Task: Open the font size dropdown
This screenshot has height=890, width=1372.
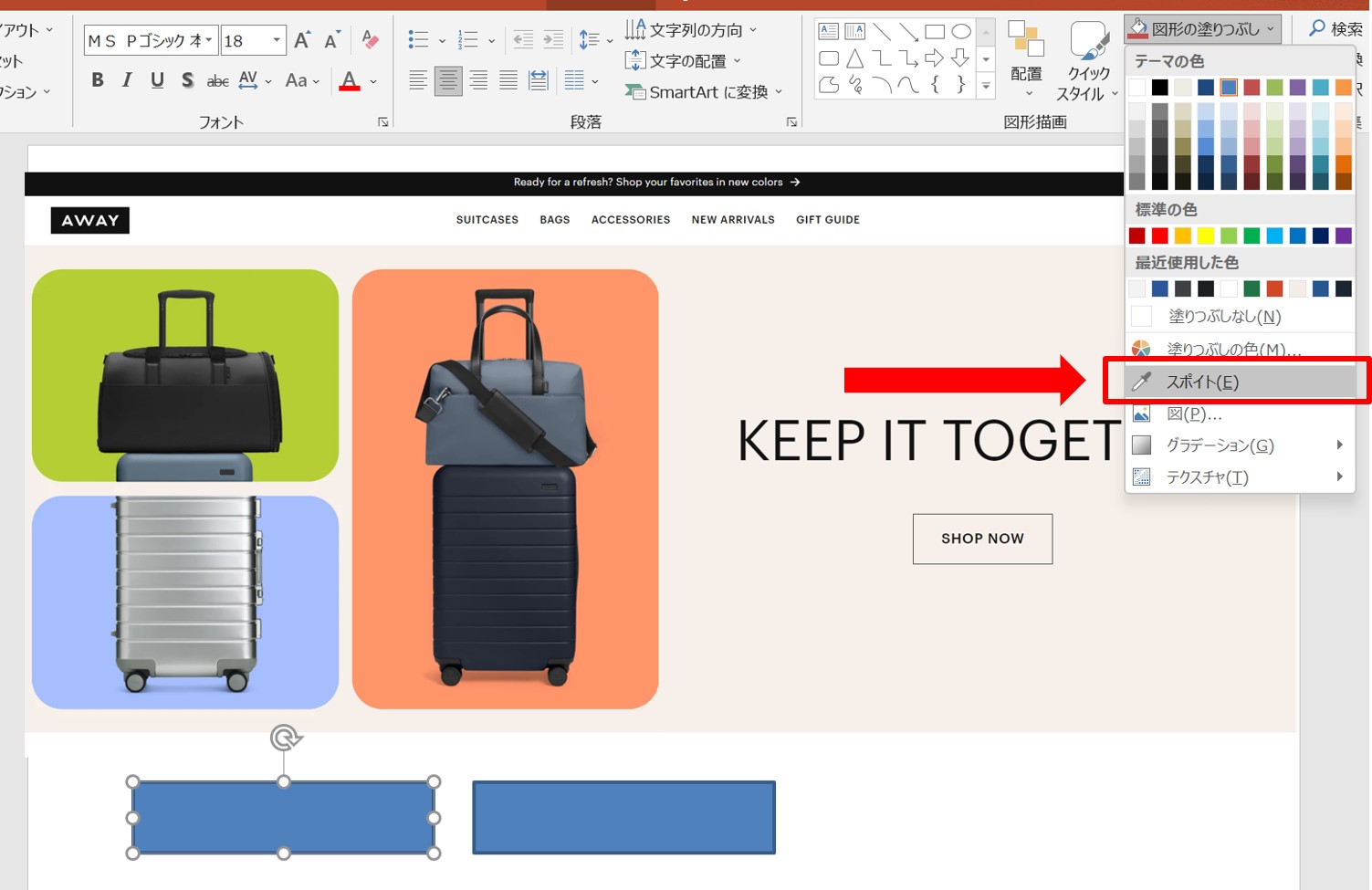Action: [x=276, y=40]
